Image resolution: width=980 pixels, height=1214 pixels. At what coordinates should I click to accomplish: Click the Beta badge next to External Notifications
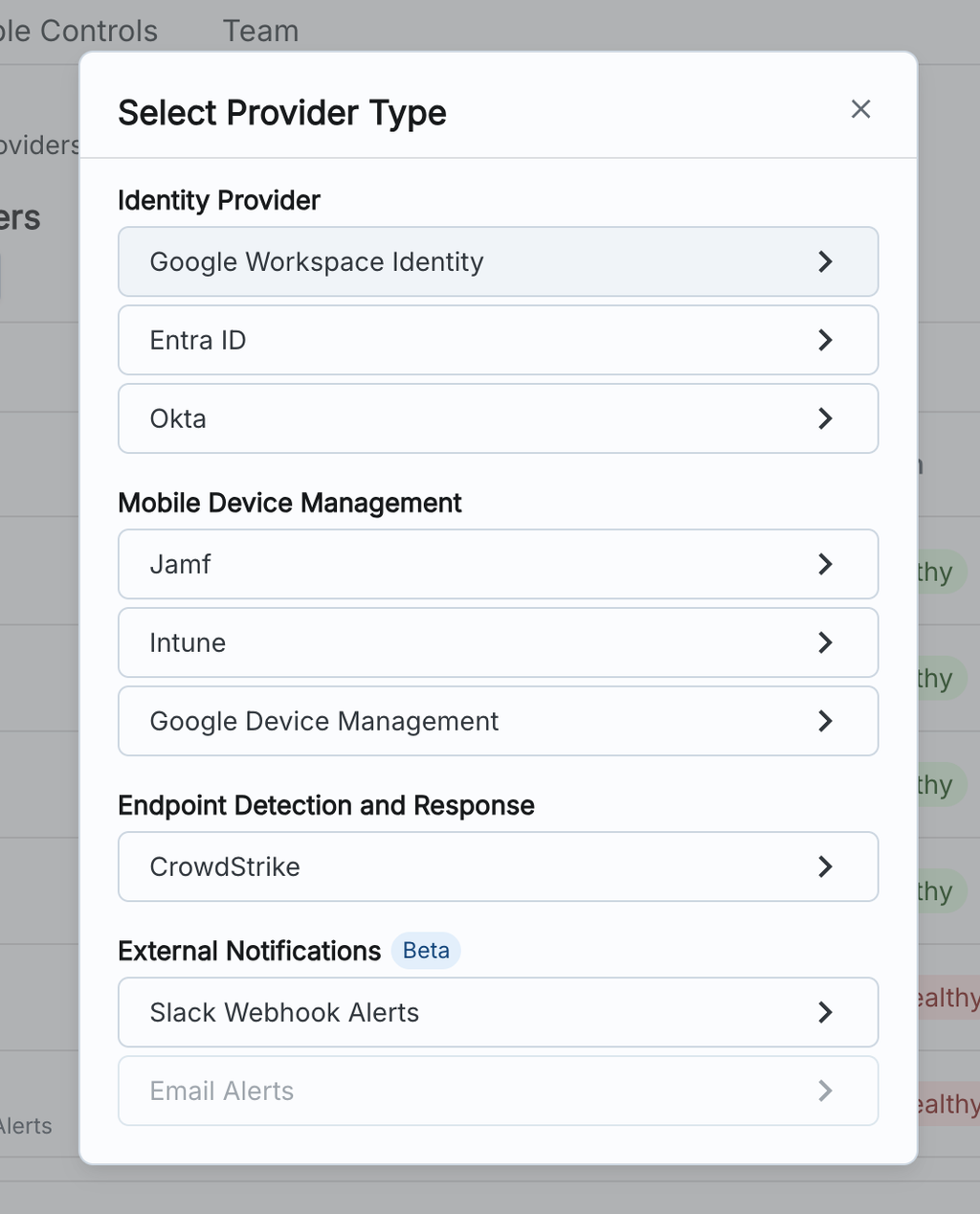tap(426, 951)
